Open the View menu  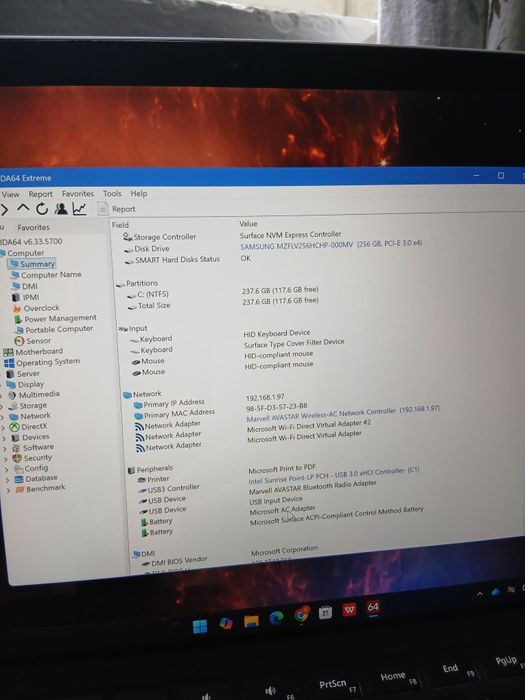[10, 194]
